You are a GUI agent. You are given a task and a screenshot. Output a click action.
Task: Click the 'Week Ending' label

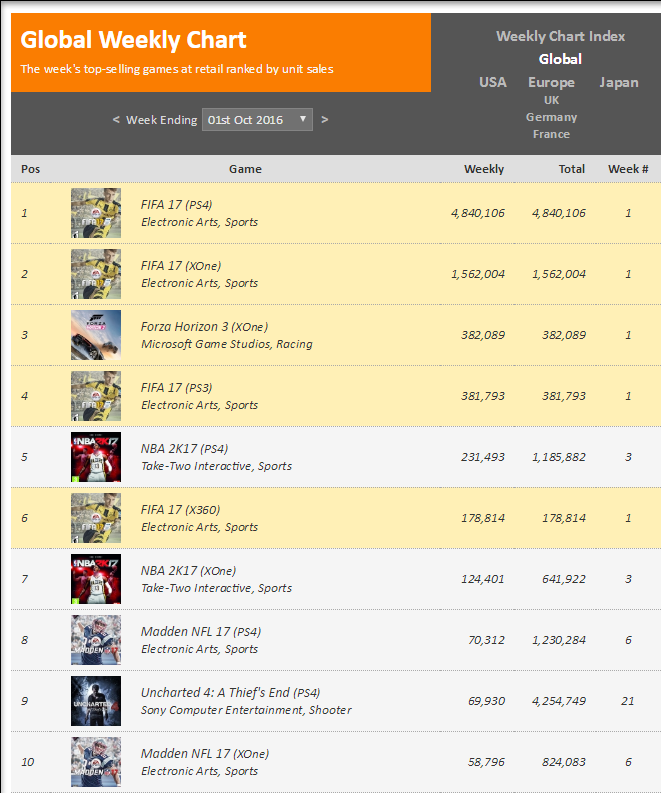[161, 120]
